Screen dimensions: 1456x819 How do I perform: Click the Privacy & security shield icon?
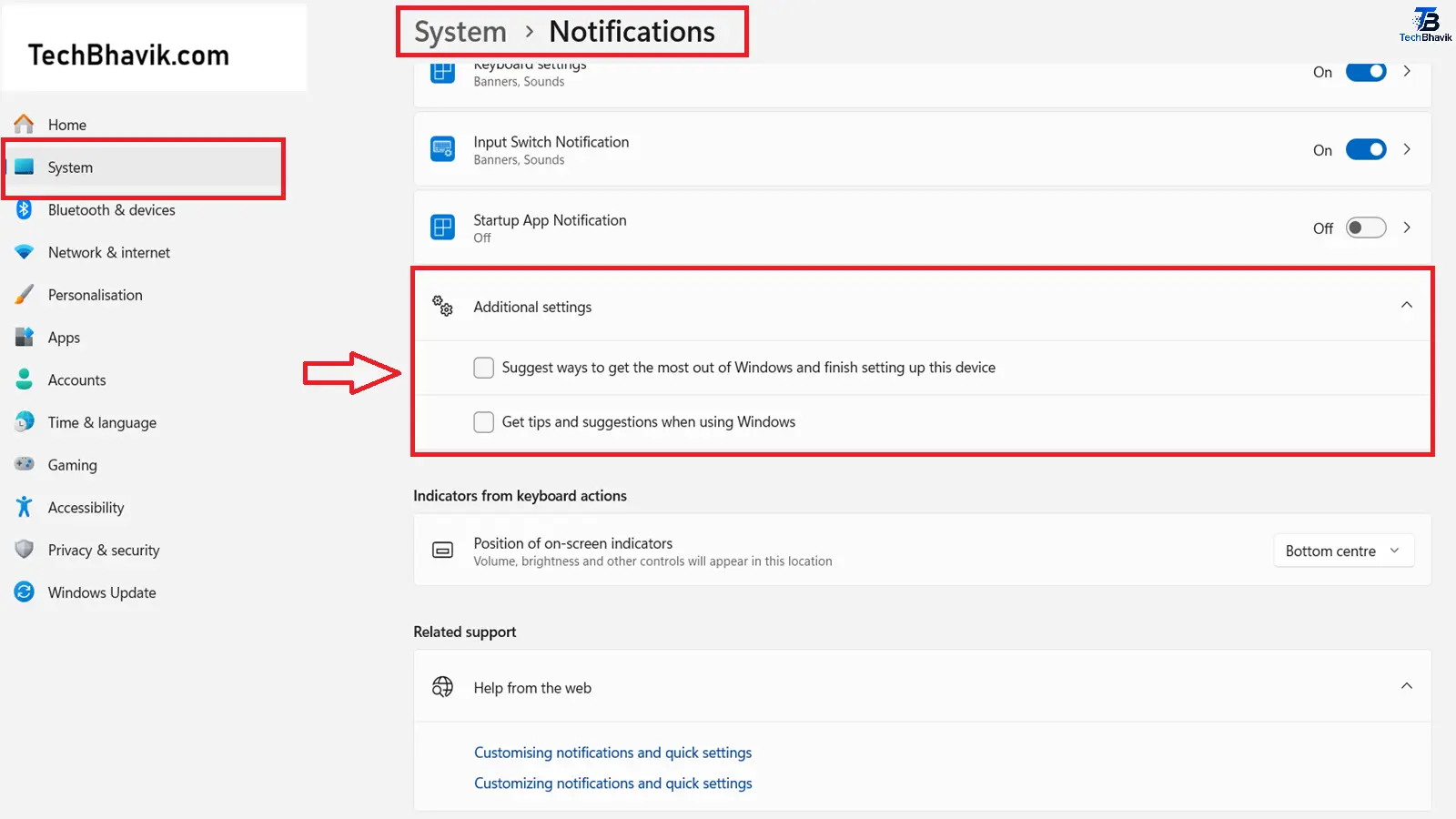tap(25, 550)
